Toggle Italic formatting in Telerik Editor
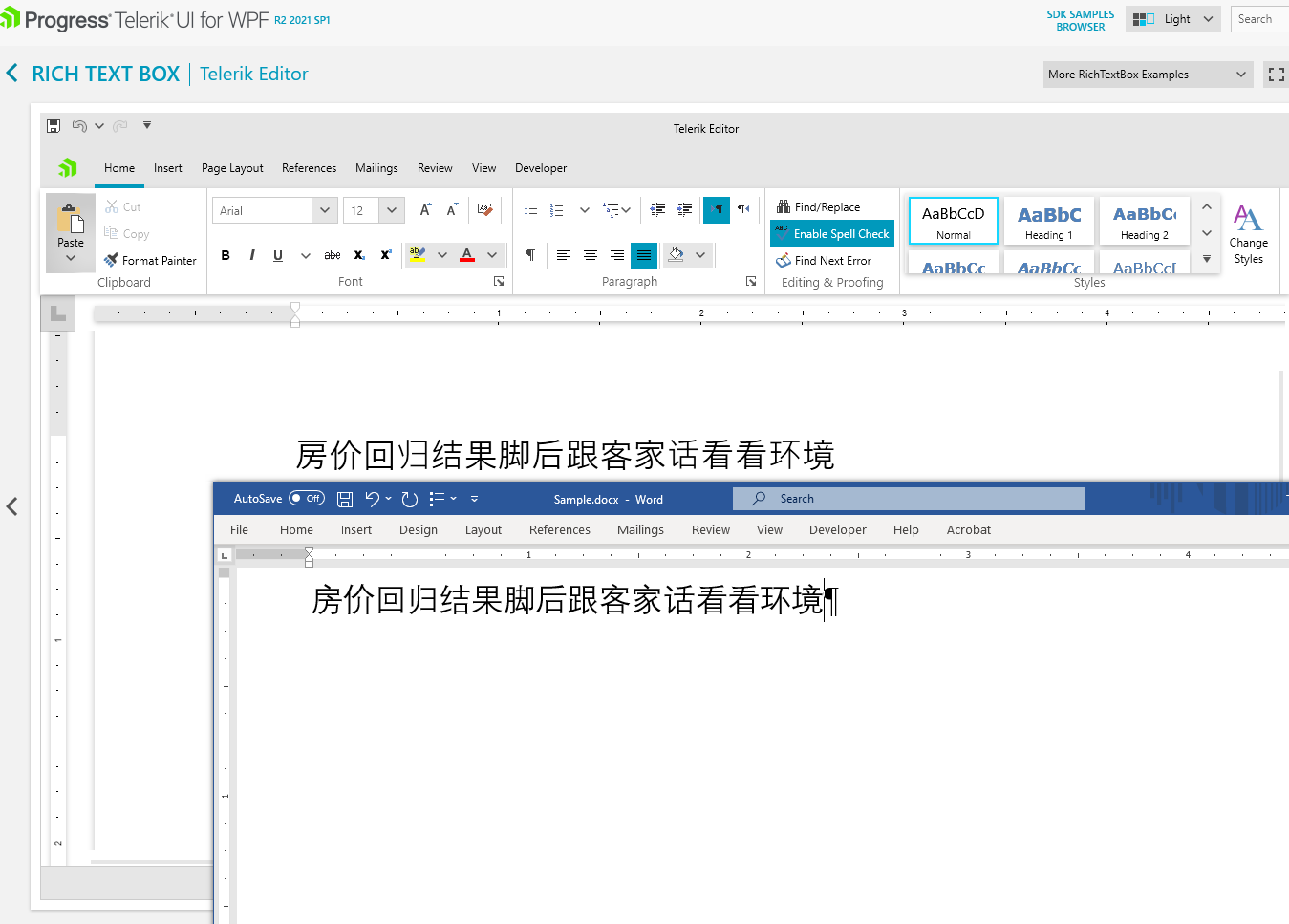Screen dimensions: 1289x924 click(252, 255)
